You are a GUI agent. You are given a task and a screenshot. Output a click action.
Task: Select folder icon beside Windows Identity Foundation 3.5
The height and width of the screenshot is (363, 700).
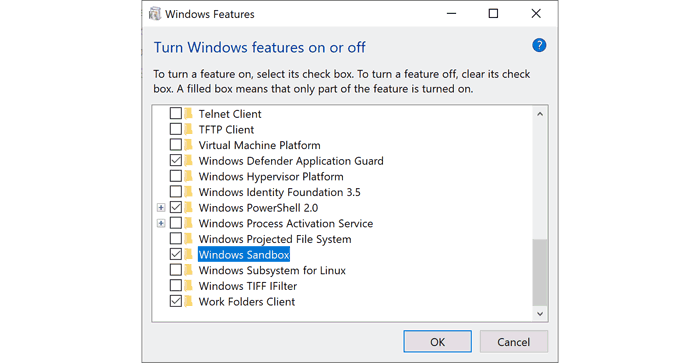pyautogui.click(x=188, y=192)
